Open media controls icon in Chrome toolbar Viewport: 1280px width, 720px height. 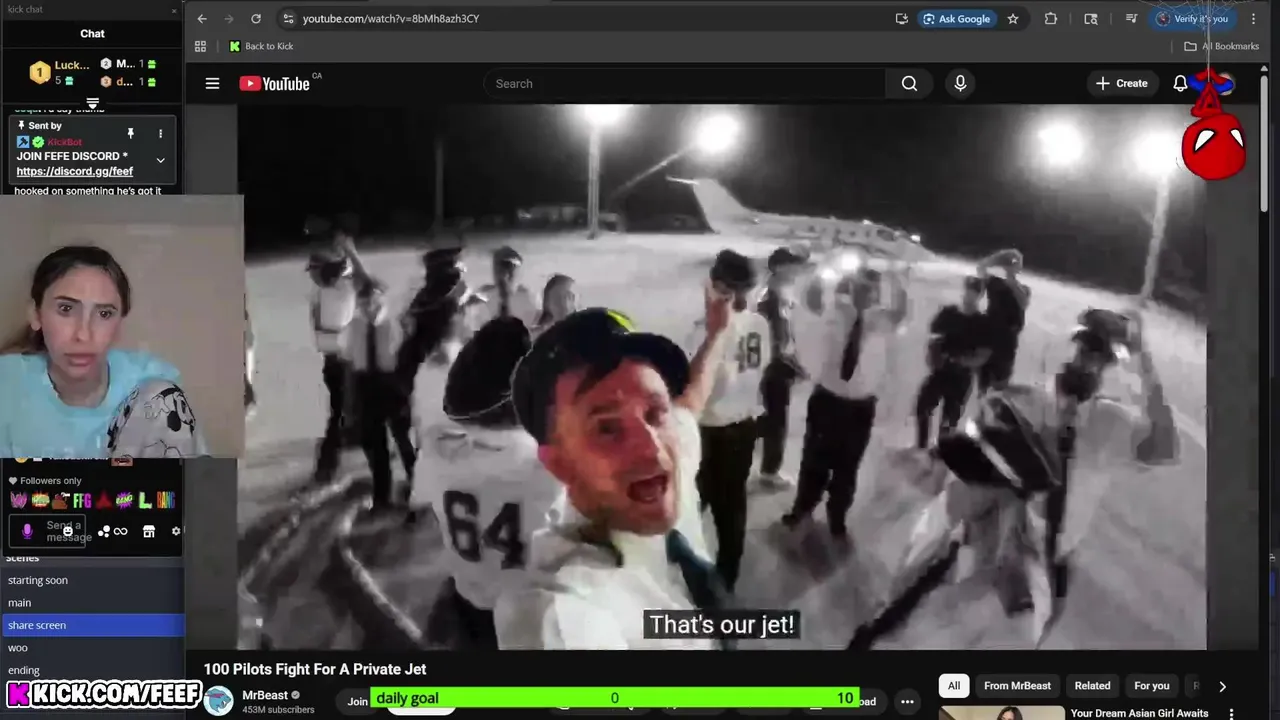[x=1131, y=18]
